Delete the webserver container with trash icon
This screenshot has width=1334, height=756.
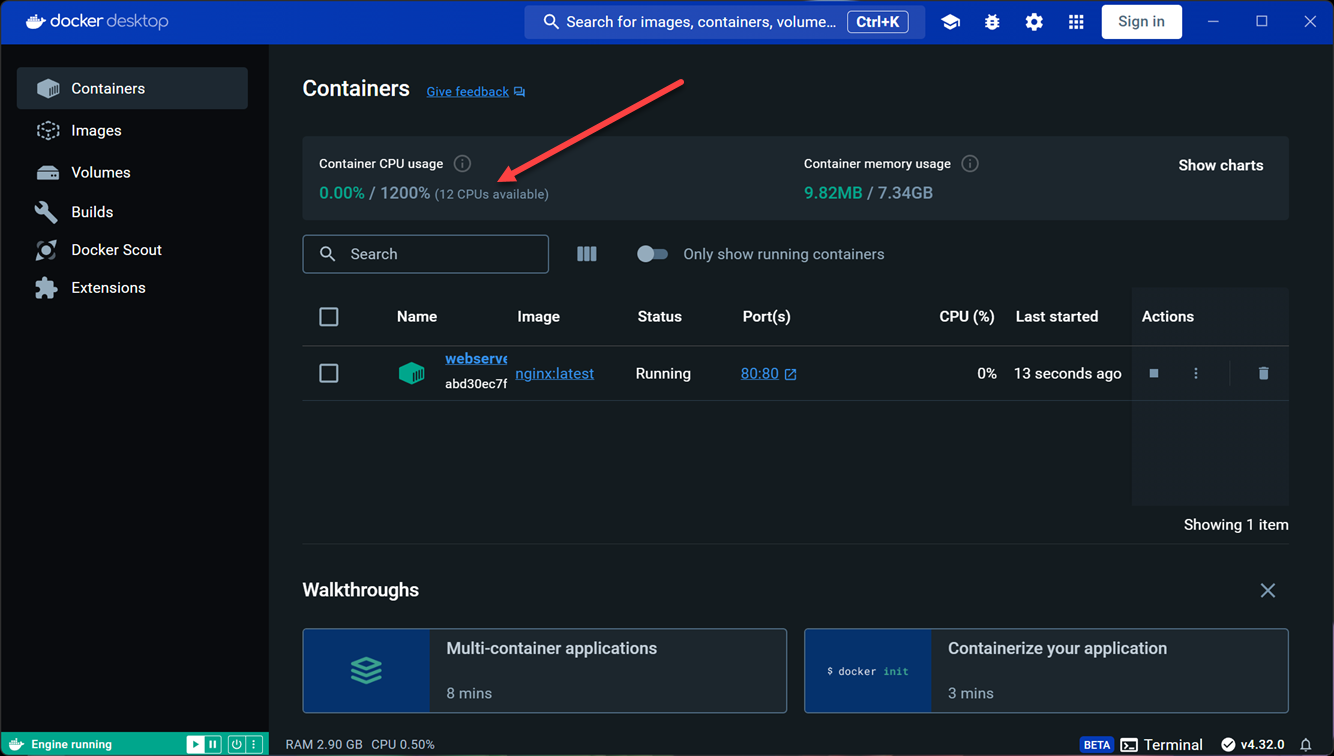click(x=1263, y=373)
